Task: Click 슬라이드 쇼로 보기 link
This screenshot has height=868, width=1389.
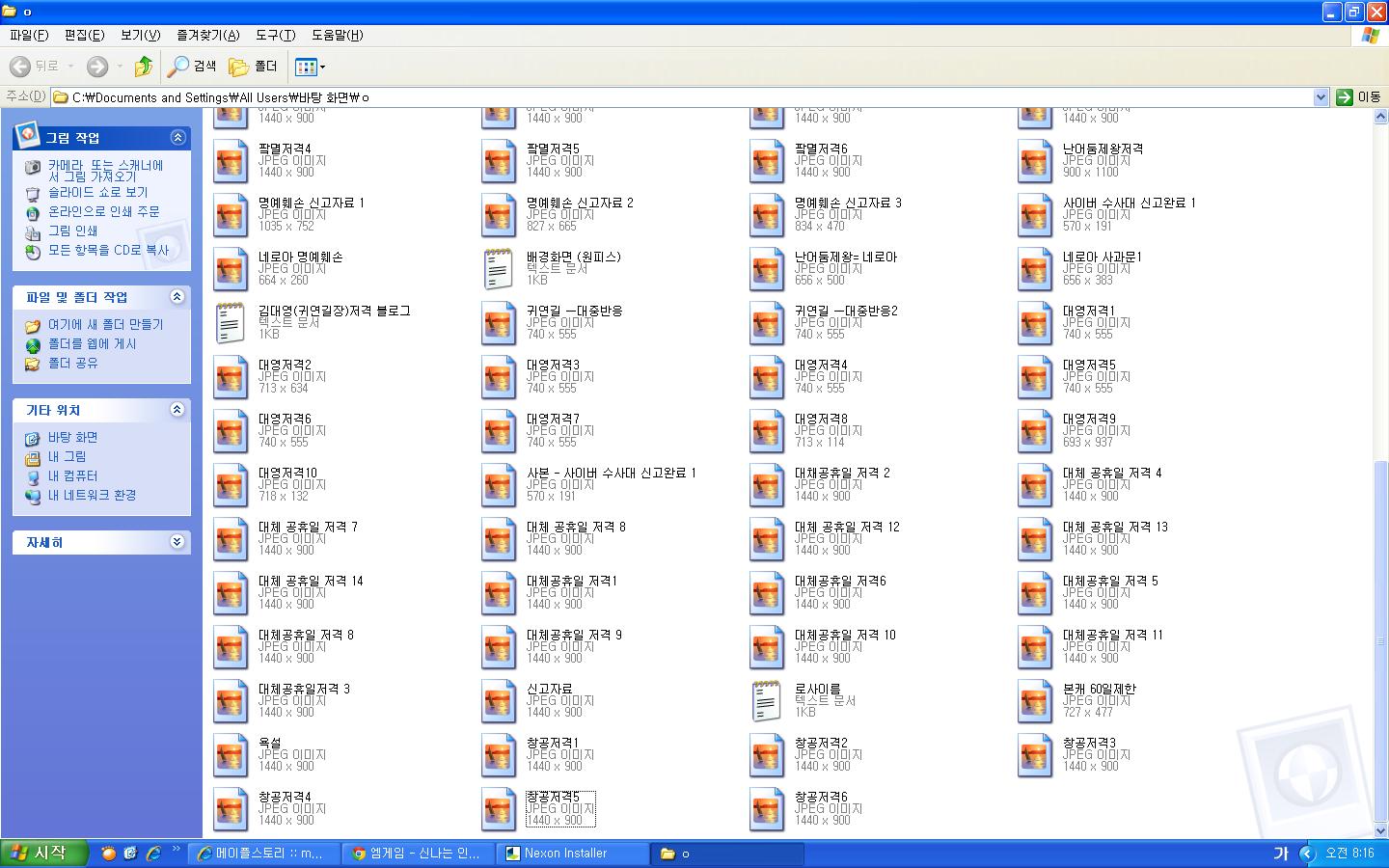Action: click(x=97, y=192)
